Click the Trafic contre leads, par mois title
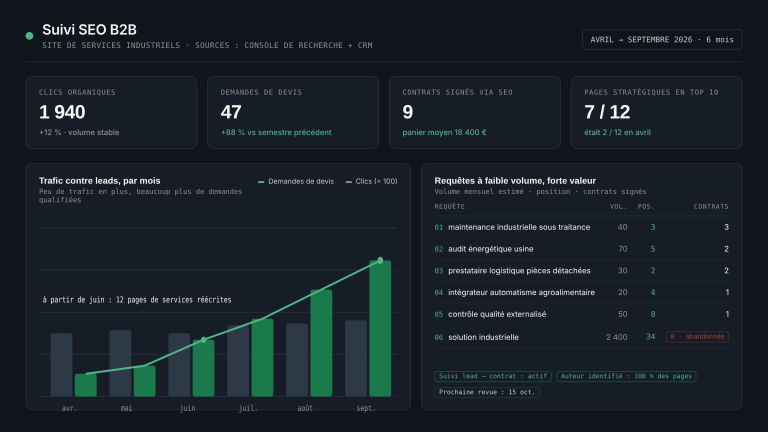Screen dimensions: 768x432 coord(99,181)
